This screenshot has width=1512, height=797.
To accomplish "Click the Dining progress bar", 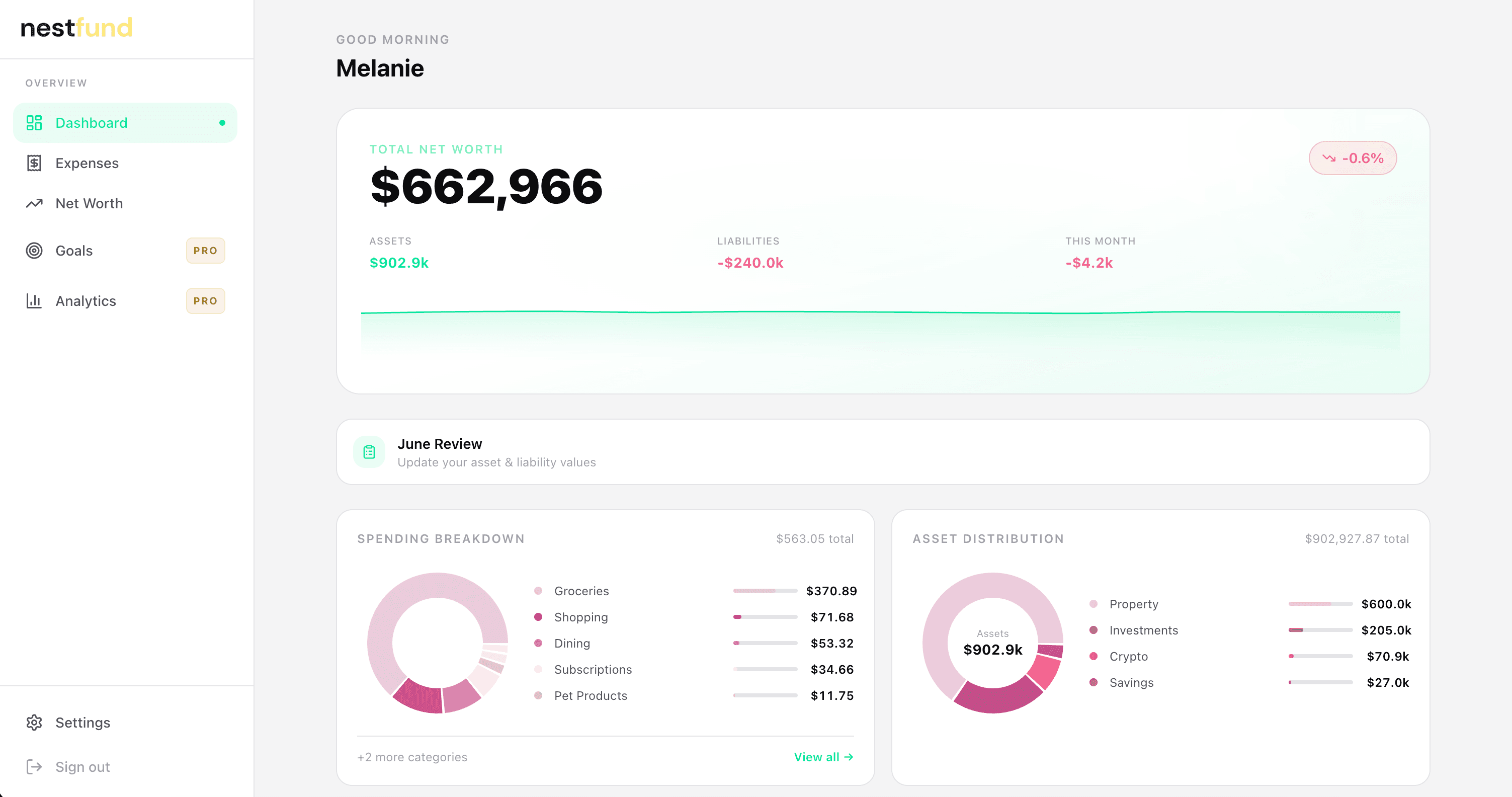I will tap(765, 643).
